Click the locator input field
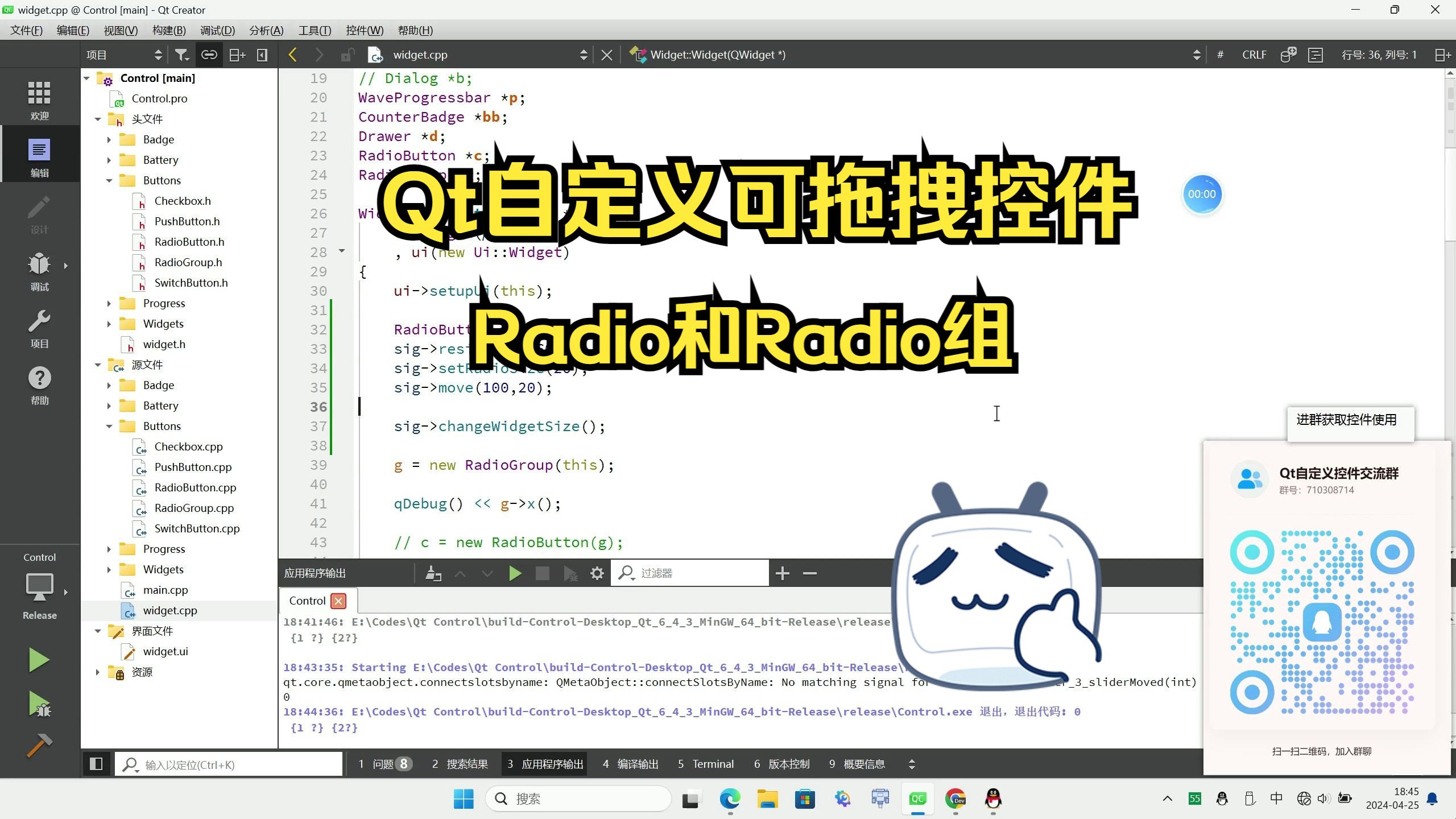 click(x=229, y=764)
